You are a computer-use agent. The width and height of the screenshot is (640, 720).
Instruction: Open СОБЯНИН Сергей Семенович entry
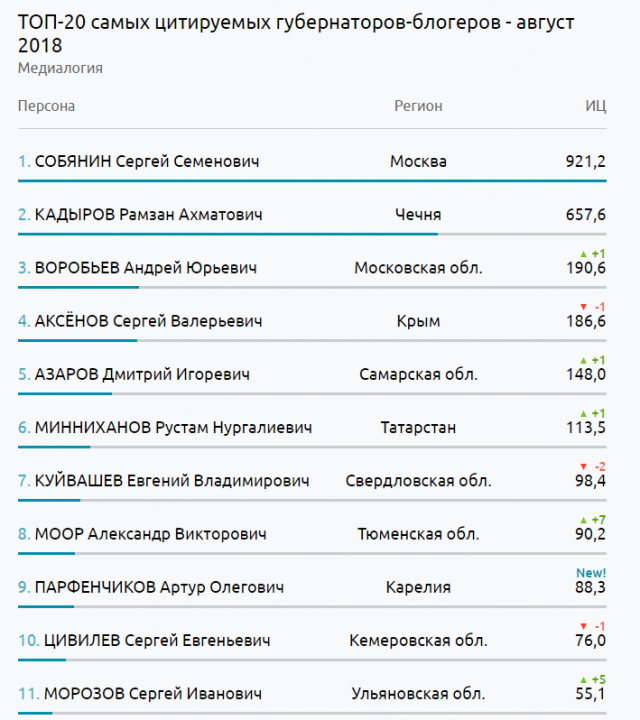pyautogui.click(x=138, y=161)
